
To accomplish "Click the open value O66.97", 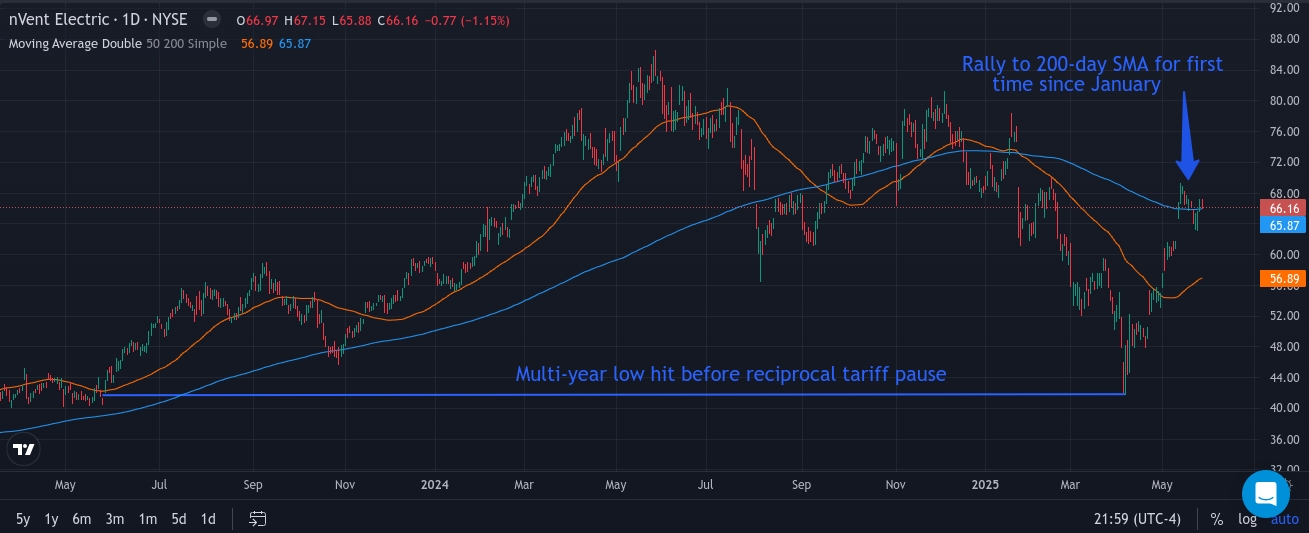I will pos(256,19).
